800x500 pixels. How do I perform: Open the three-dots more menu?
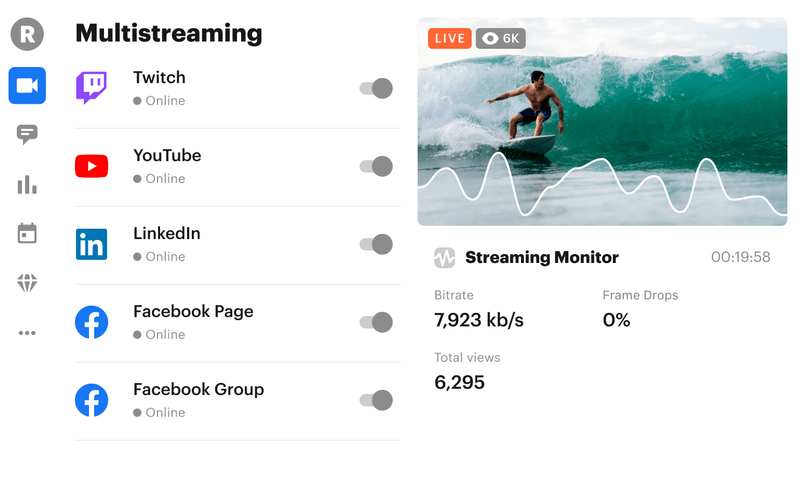[27, 333]
